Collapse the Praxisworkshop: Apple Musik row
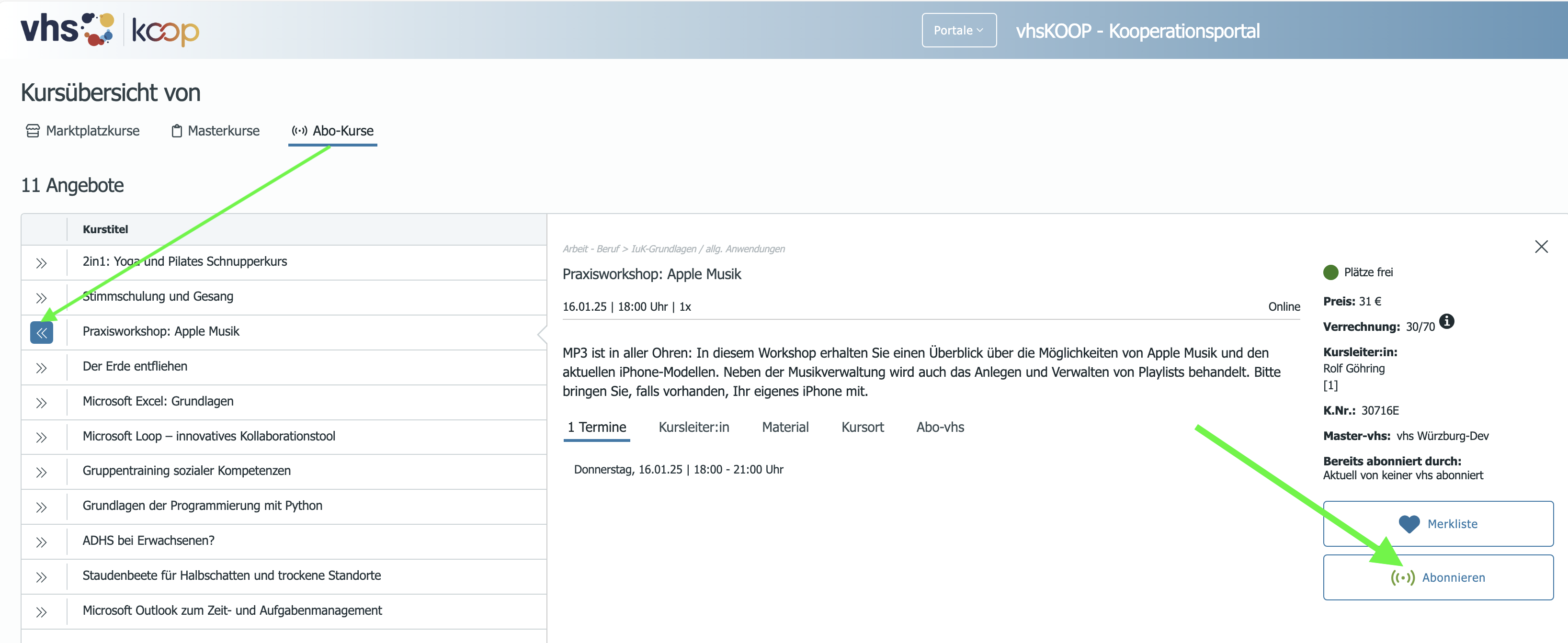Viewport: 1568px width, 643px height. click(x=41, y=332)
